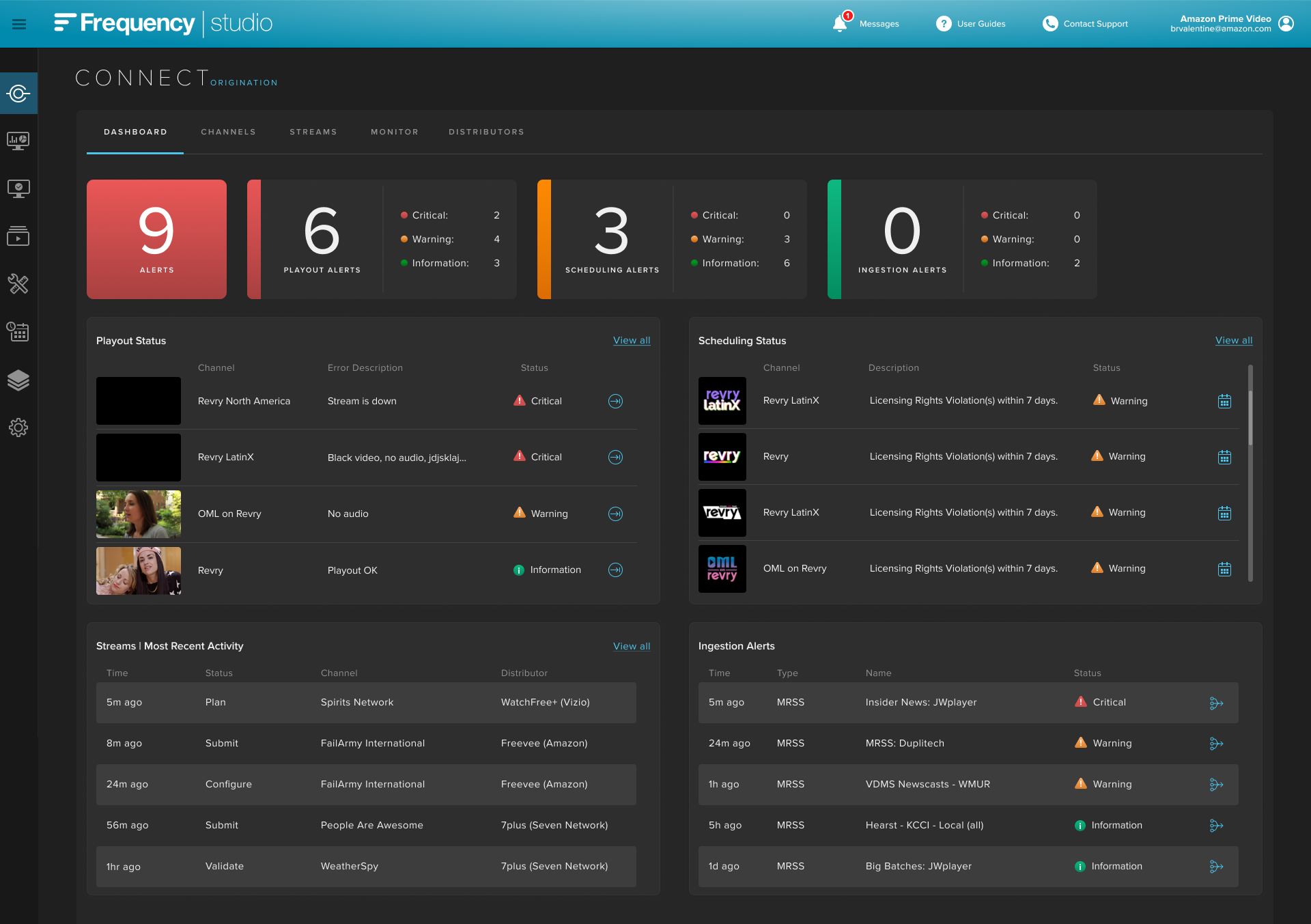
Task: Click workflow icon for Big Batches: JWplayer
Action: pyautogui.click(x=1216, y=867)
